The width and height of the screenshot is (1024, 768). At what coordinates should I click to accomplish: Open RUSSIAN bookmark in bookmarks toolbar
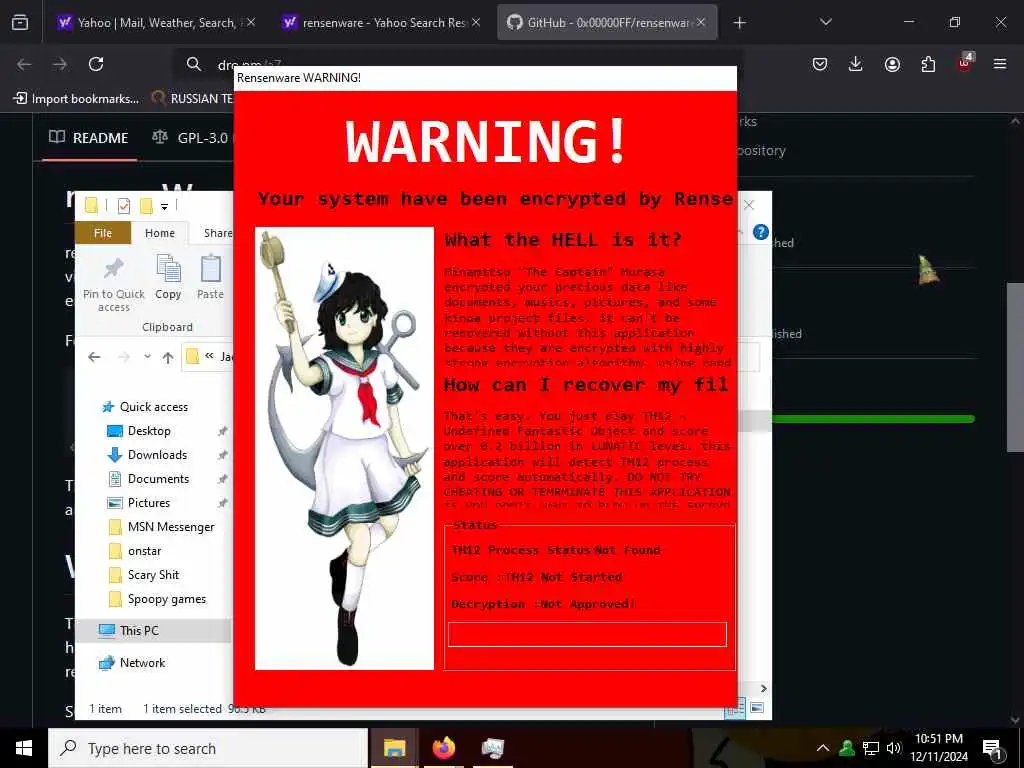(191, 99)
